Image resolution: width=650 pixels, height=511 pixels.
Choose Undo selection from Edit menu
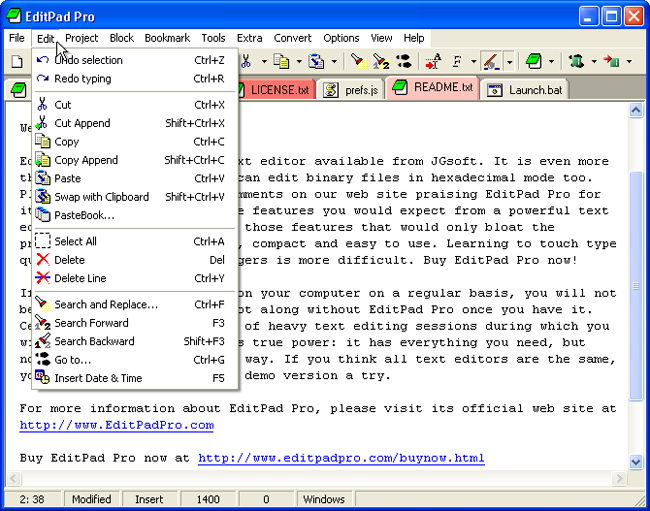pyautogui.click(x=88, y=60)
